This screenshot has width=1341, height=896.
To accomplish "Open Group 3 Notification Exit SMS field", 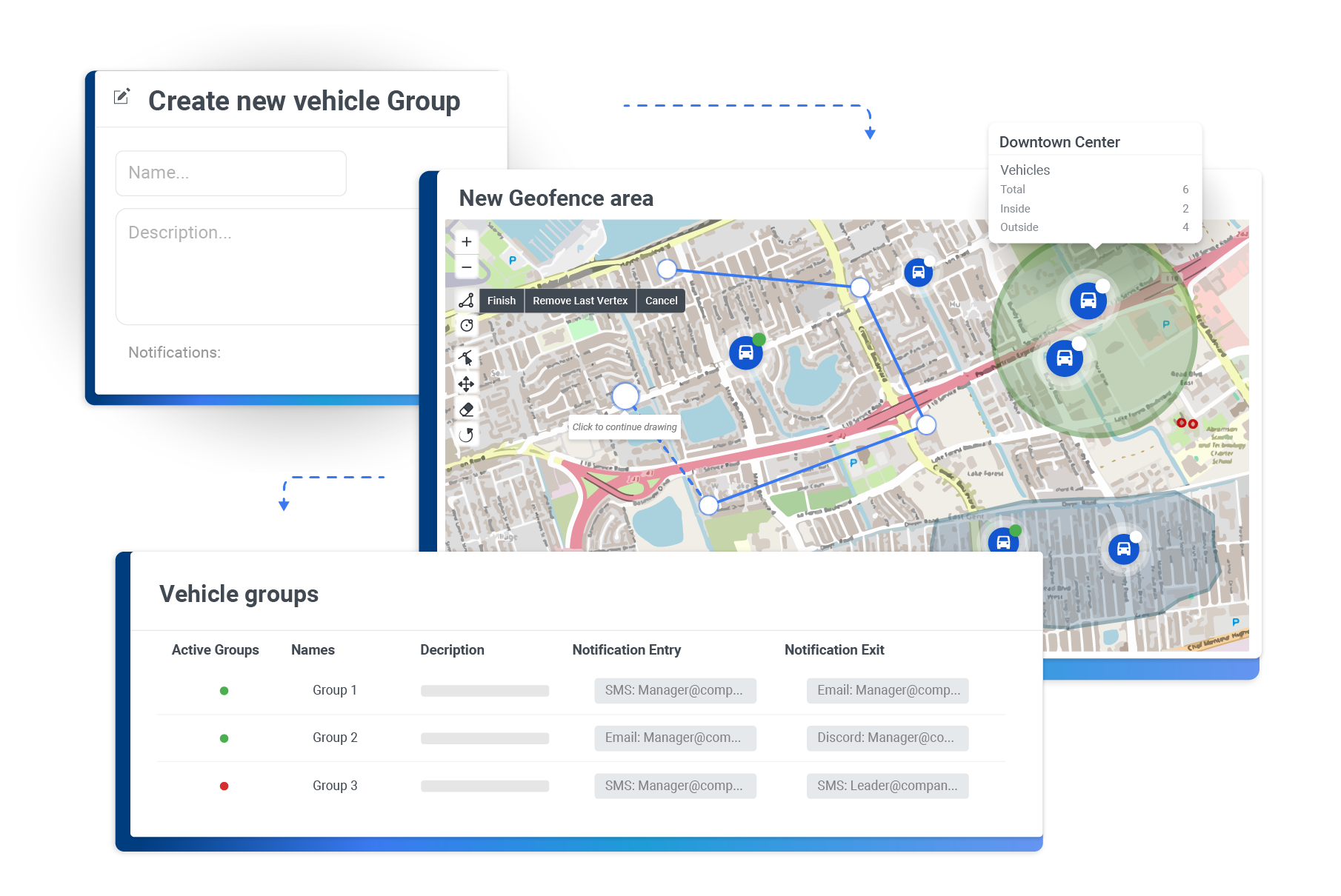I will click(x=887, y=785).
